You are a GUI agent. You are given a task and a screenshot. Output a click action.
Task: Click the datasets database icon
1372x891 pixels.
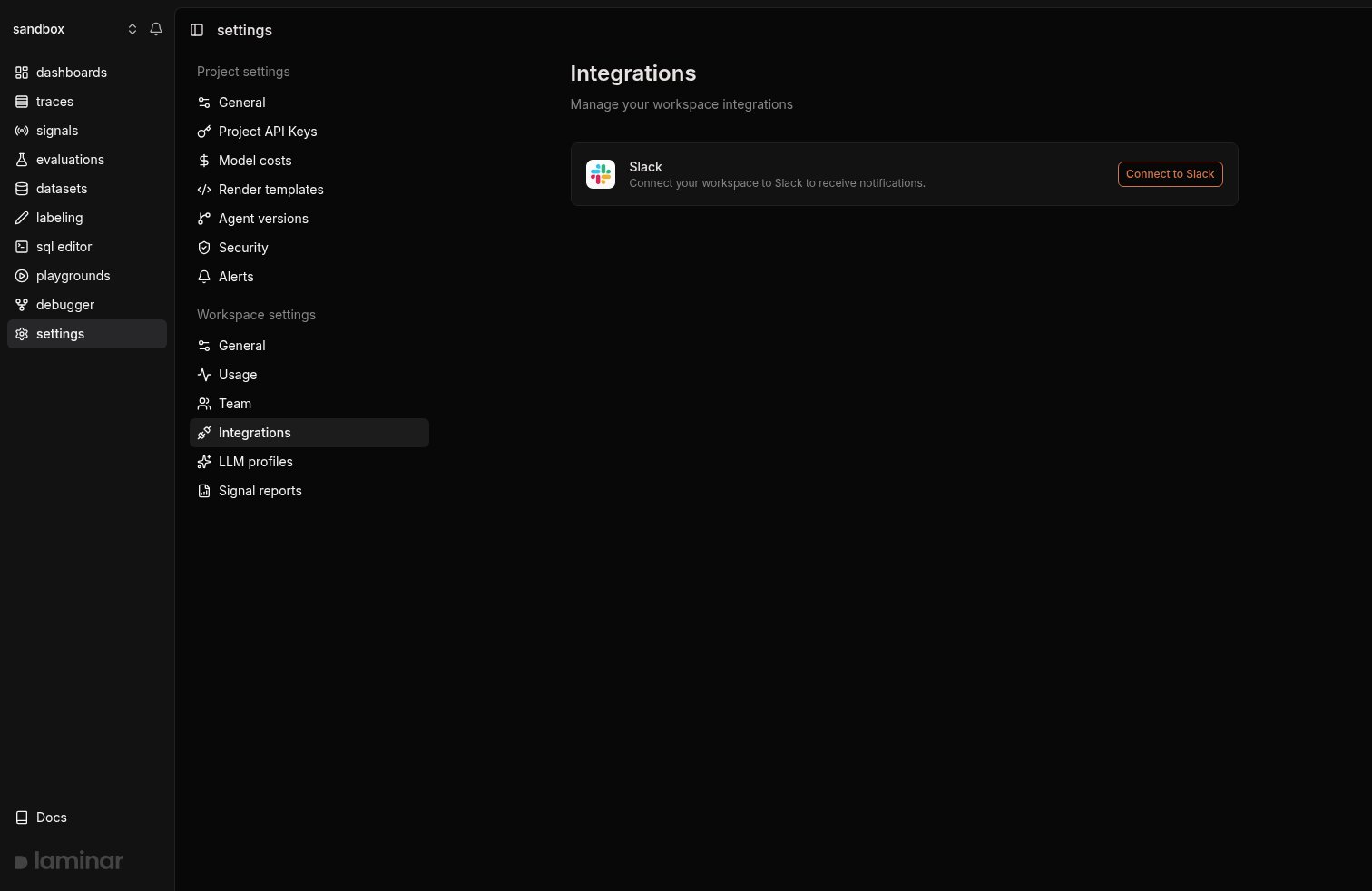pos(22,189)
